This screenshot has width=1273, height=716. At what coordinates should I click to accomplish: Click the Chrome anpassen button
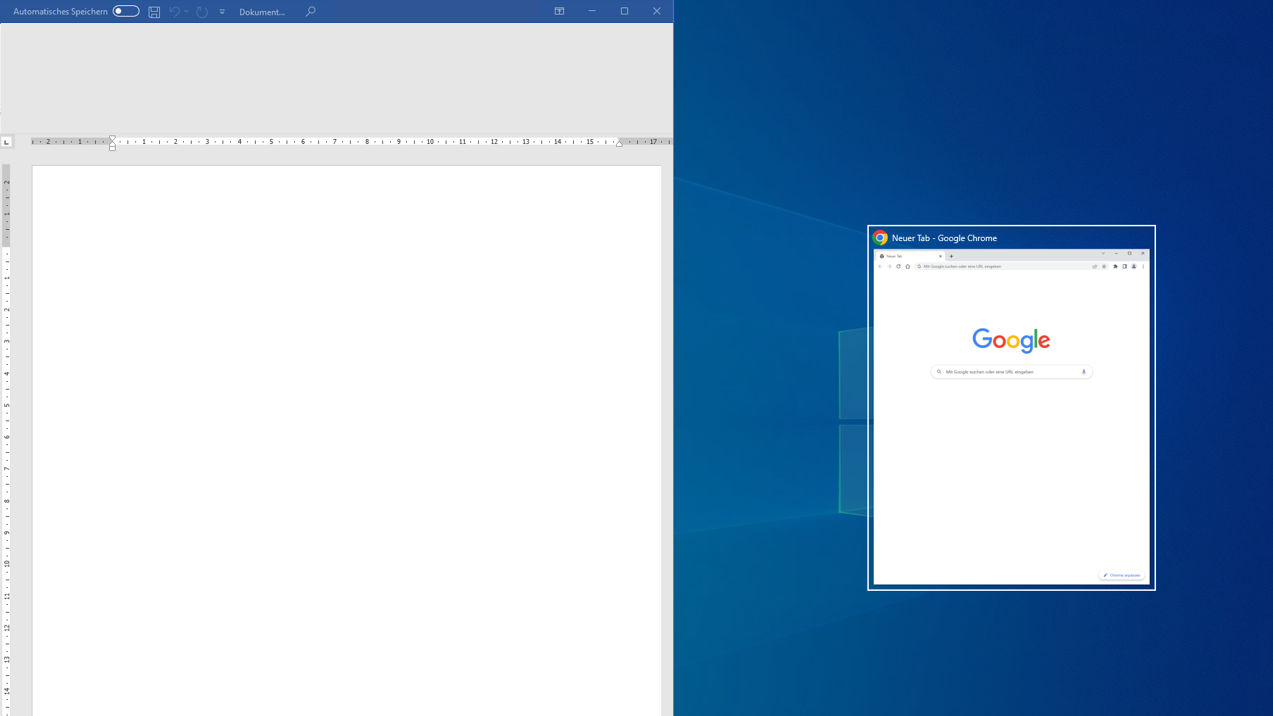pyautogui.click(x=1120, y=575)
